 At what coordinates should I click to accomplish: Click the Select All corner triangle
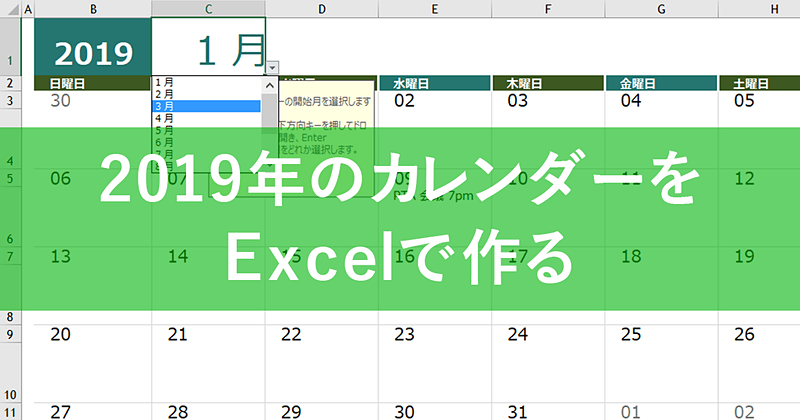pyautogui.click(x=11, y=8)
